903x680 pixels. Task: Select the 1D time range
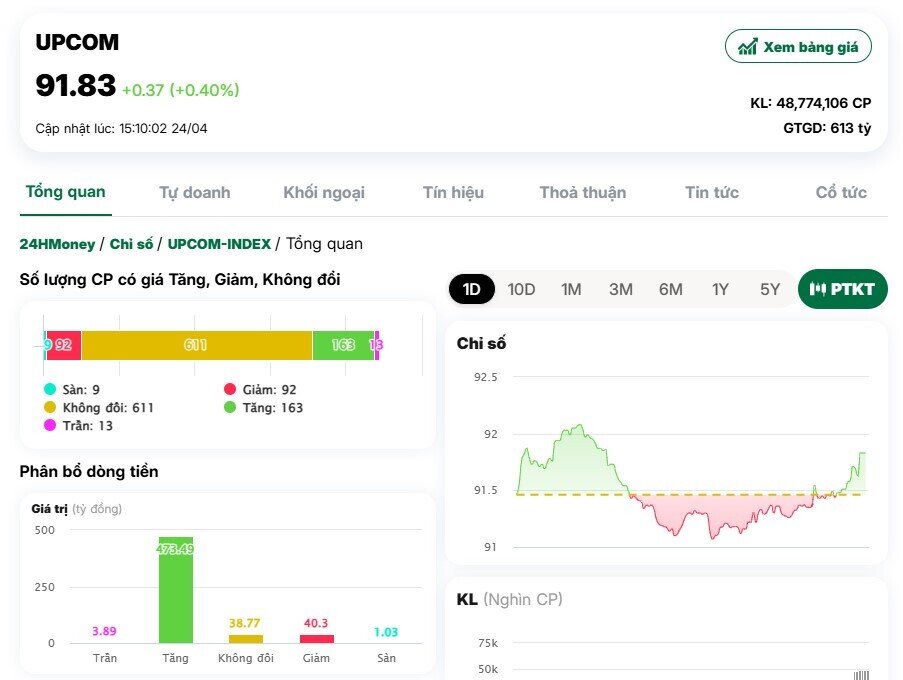472,289
